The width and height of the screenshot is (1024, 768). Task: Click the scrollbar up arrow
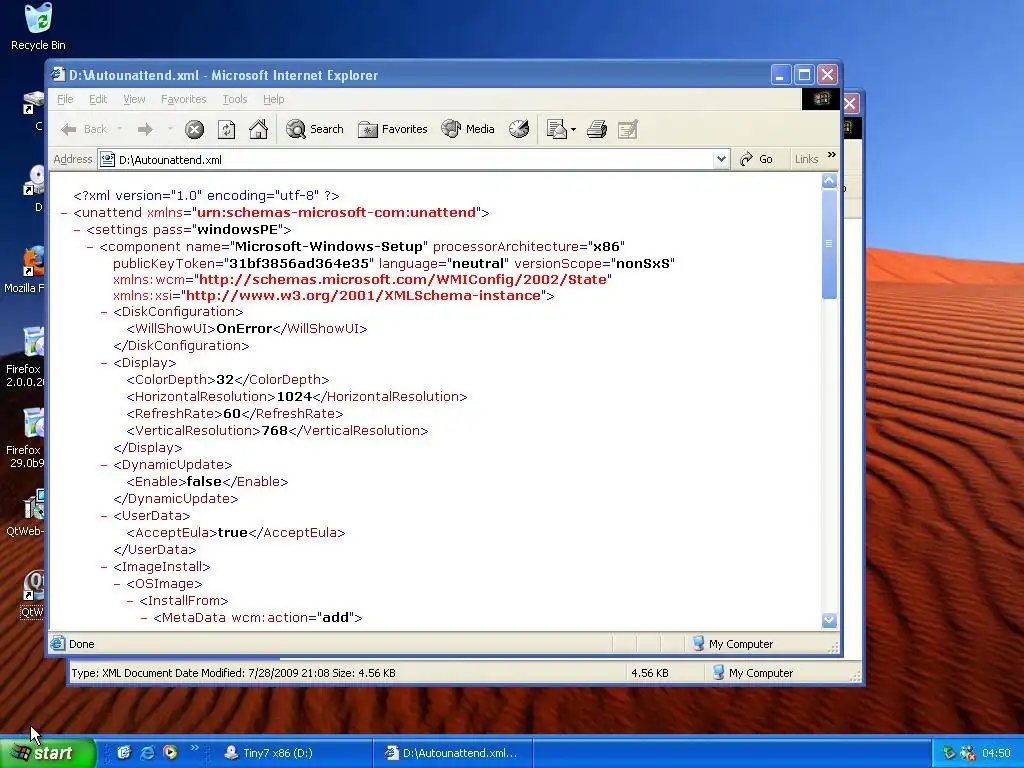click(x=829, y=181)
